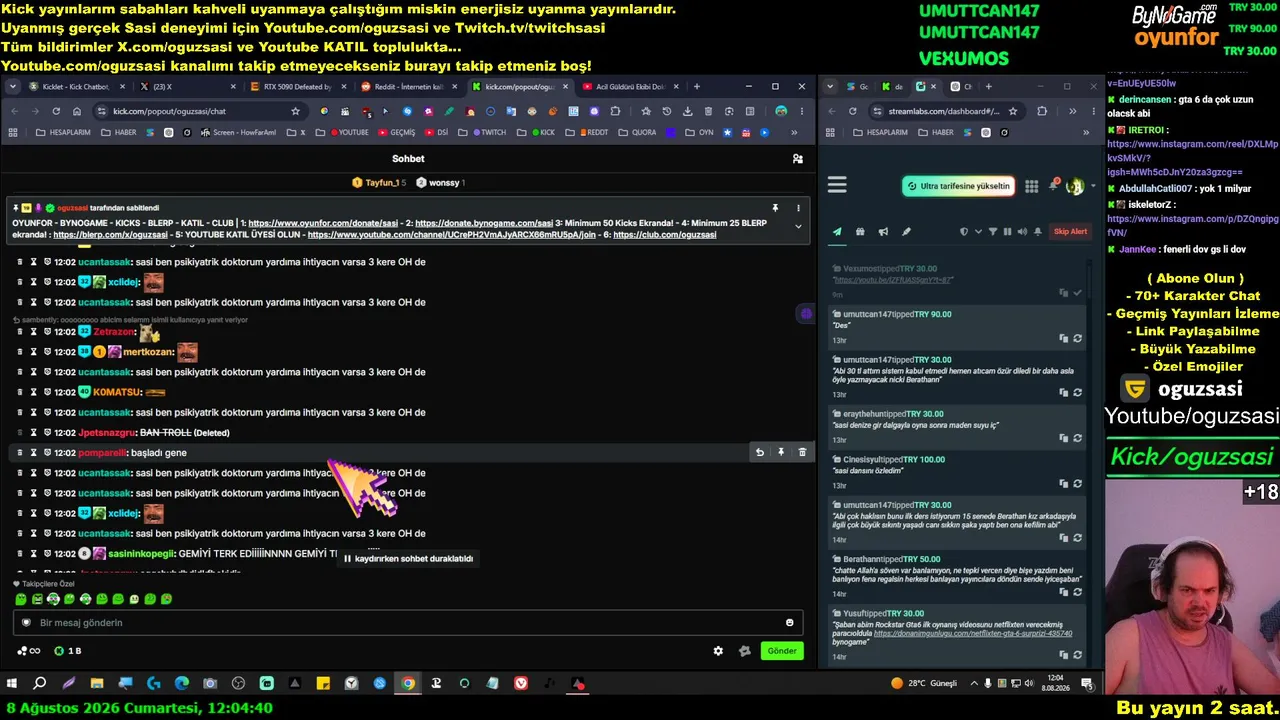
Task: Click the shield identity icon in message field
Action: pos(27,623)
